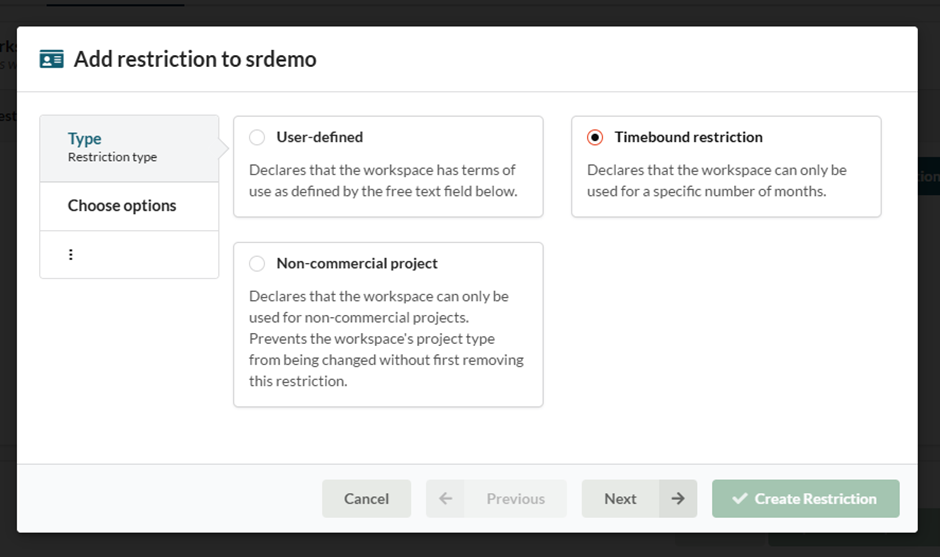Click the 'Add restriction to srdemo' title
The image size is (940, 557).
[x=195, y=59]
